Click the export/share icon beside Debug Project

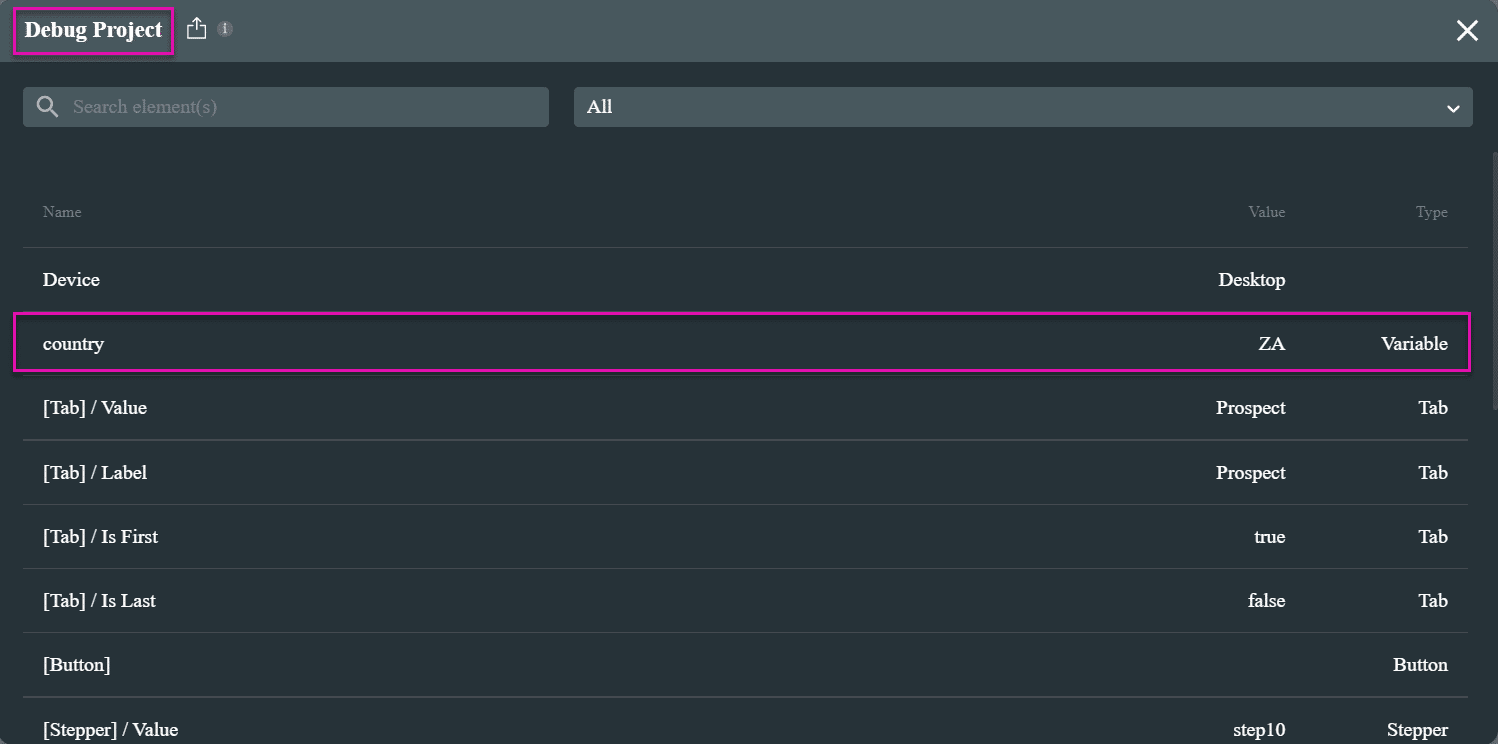(197, 29)
